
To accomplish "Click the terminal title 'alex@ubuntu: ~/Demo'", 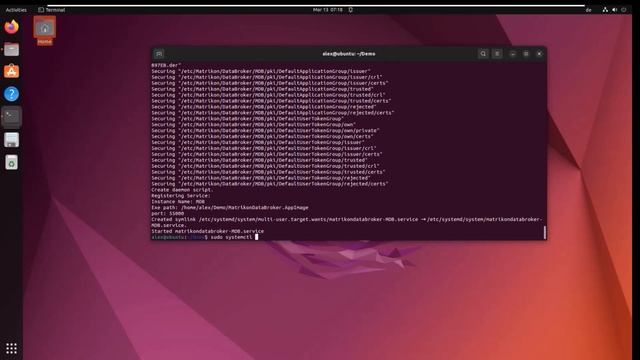I will click(349, 54).
